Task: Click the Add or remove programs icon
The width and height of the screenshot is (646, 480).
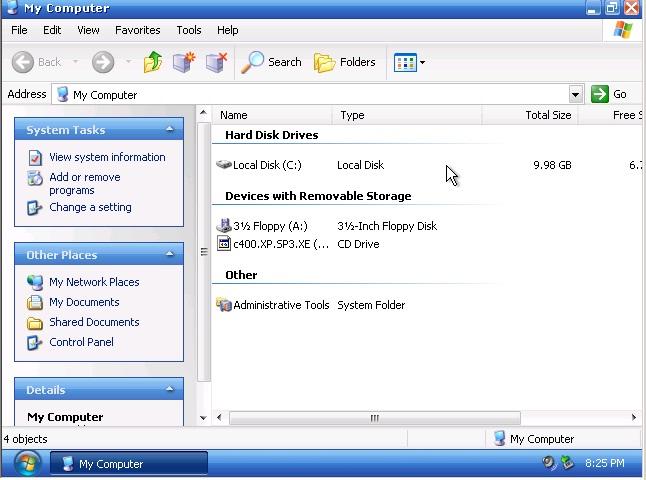Action: 35,178
